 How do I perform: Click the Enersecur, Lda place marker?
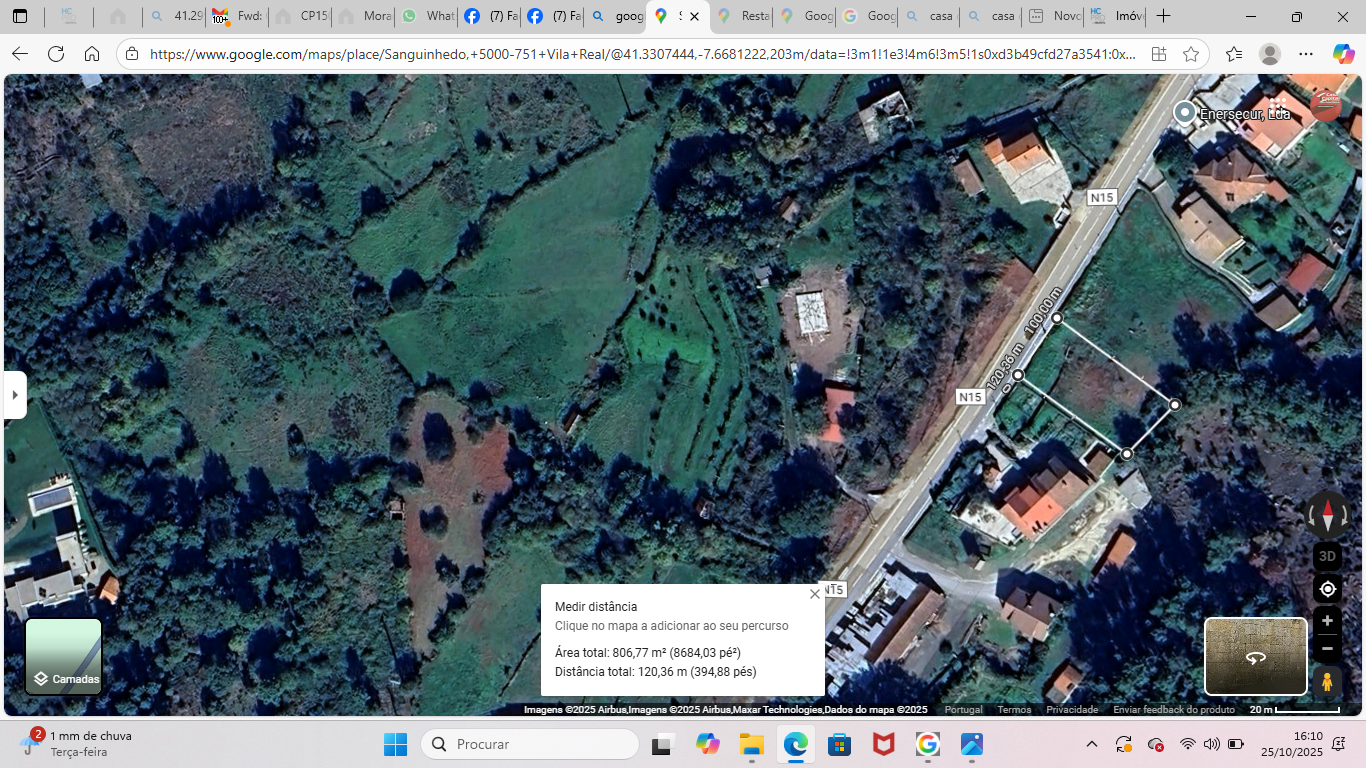point(1185,113)
